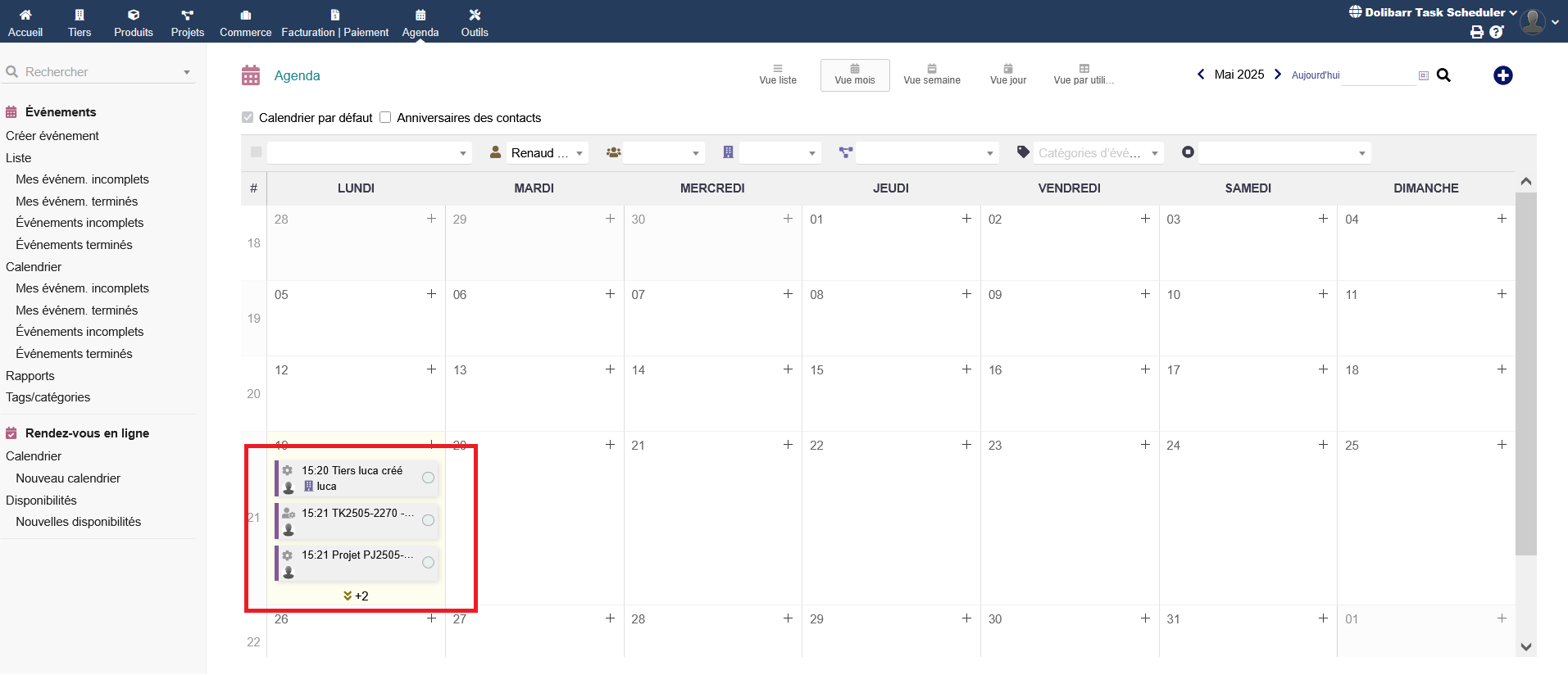
Task: Toggle status circle on TK2505-2270 event
Action: coord(428,520)
